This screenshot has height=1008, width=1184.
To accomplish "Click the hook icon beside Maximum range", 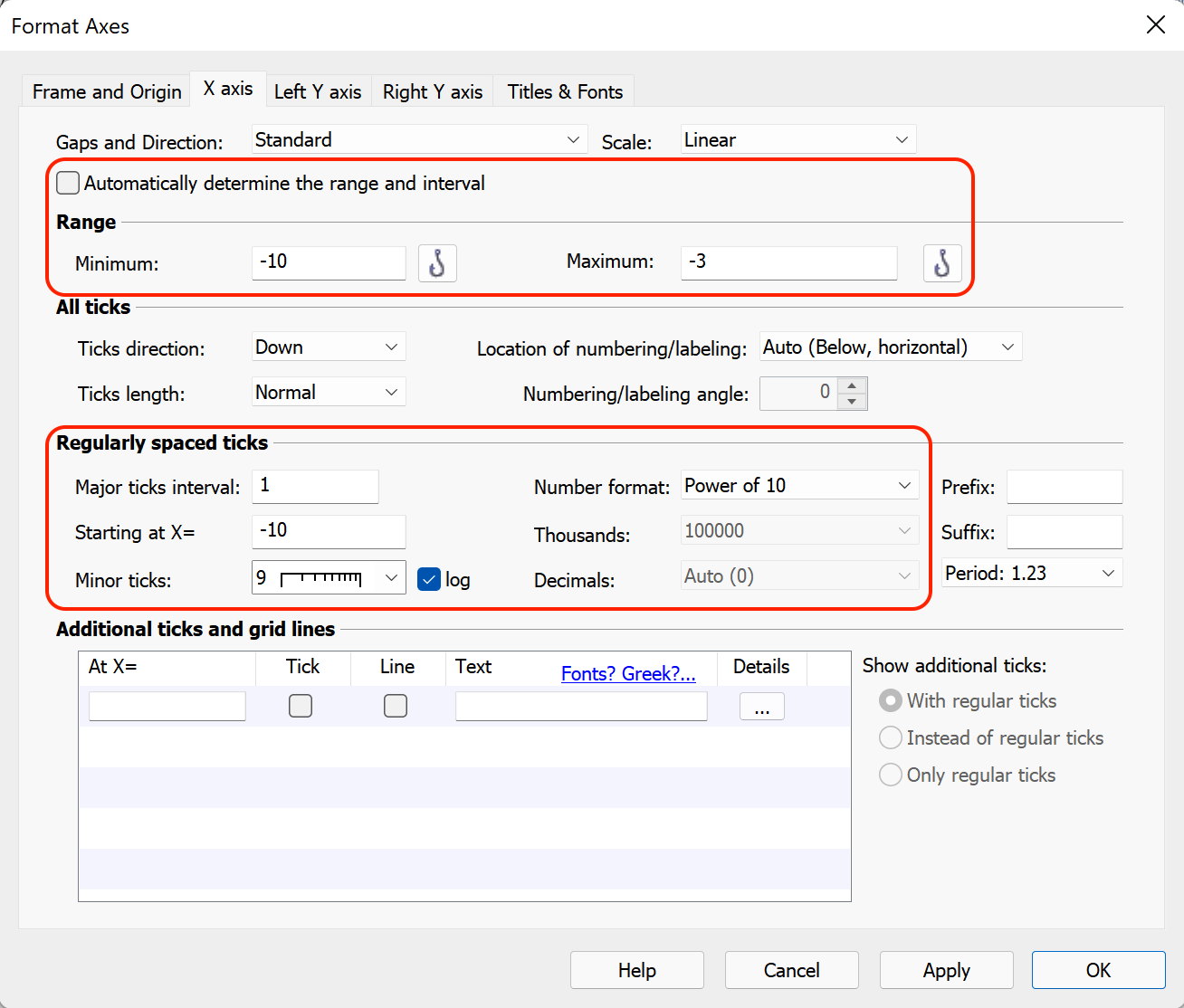I will click(942, 263).
